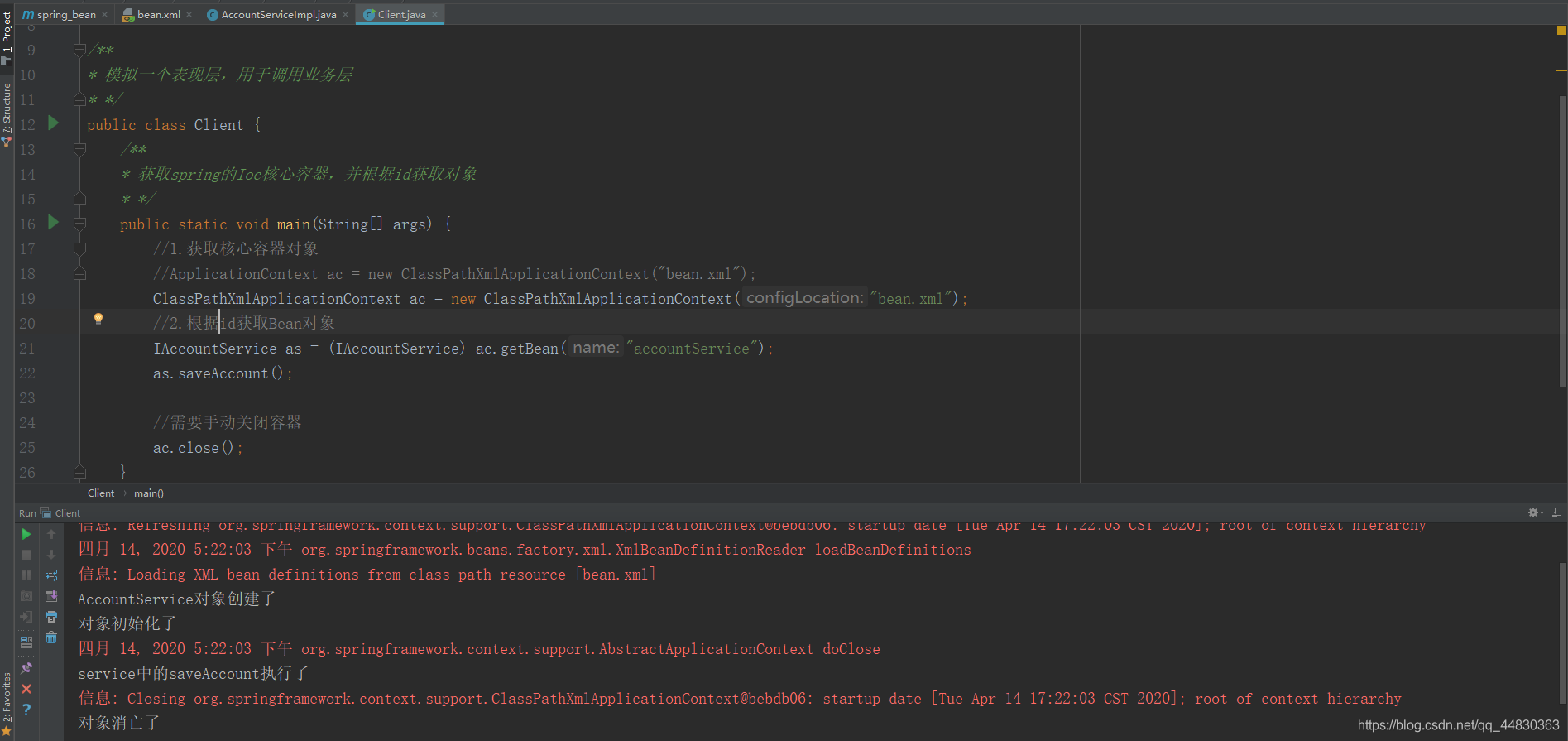Click the Run panel title label
Screen dimensions: 1568x741
[x=27, y=513]
